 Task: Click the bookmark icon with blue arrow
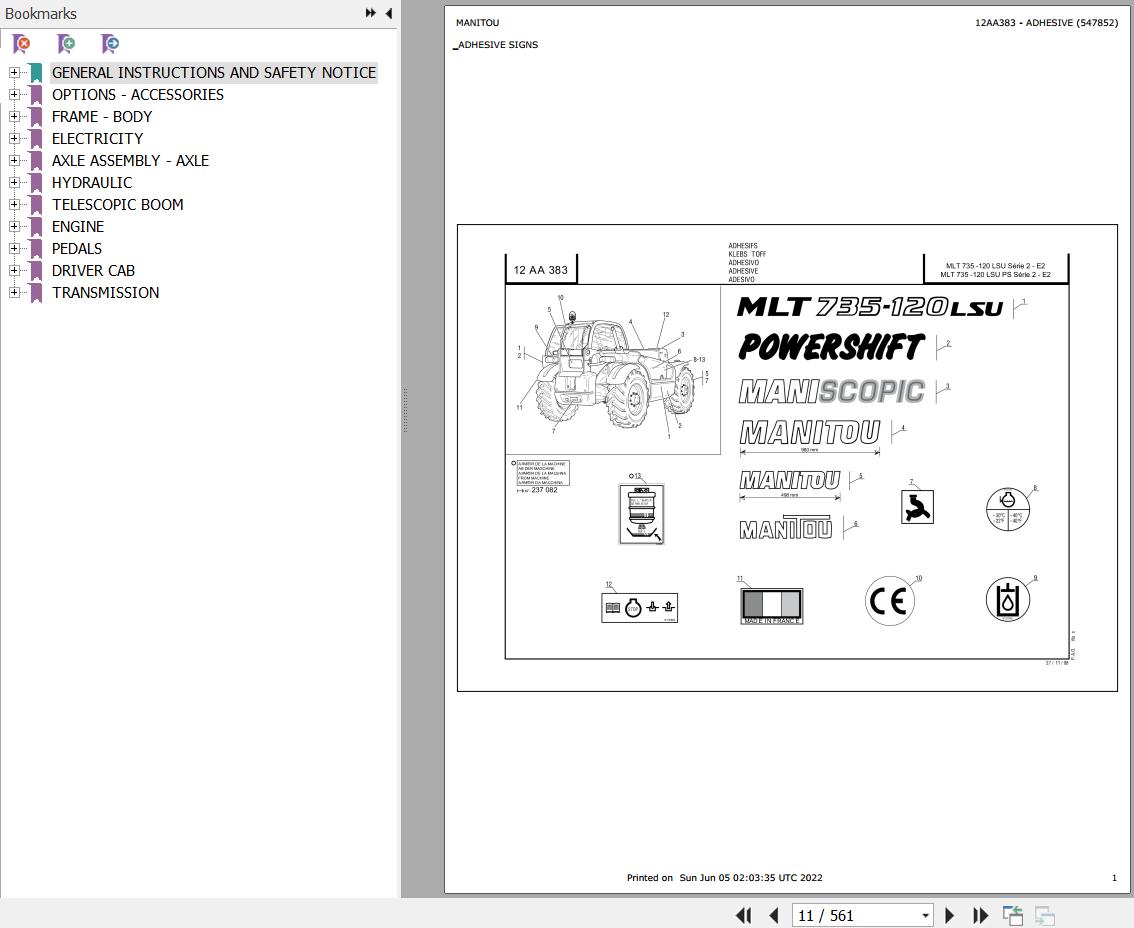coord(110,44)
